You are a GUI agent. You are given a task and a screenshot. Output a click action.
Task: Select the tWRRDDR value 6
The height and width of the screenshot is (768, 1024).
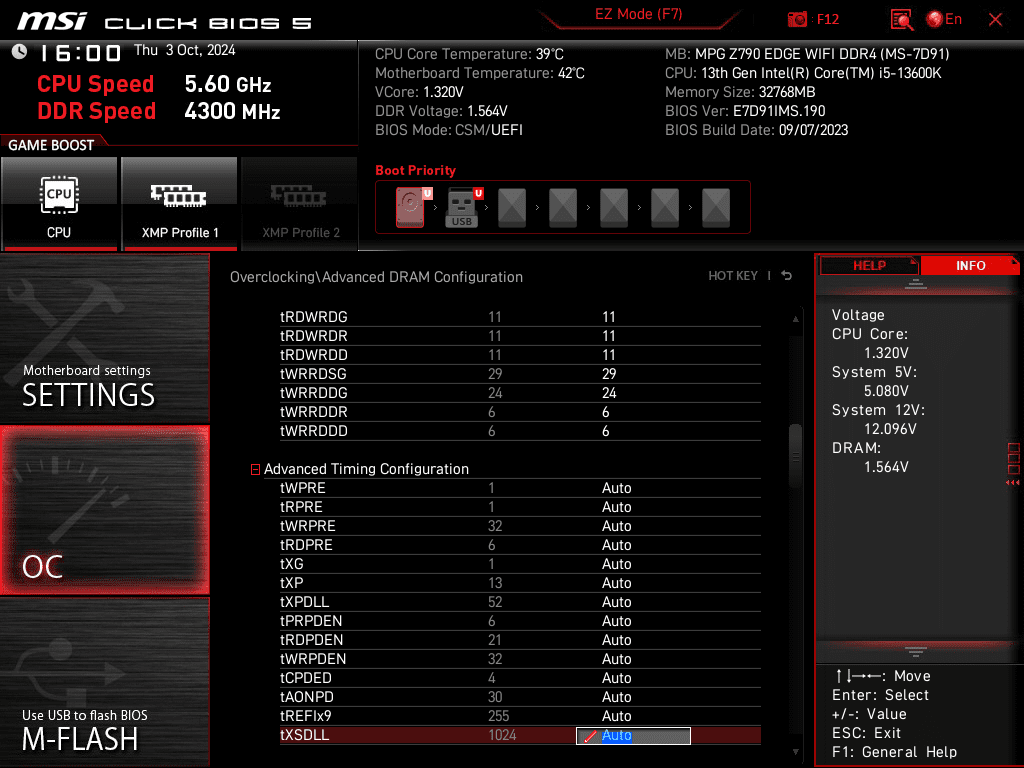pos(605,412)
